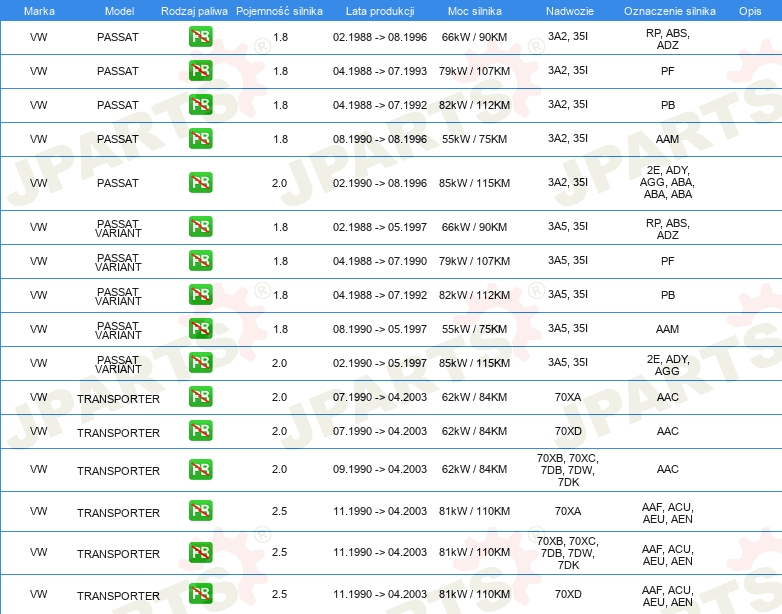The image size is (782, 614).
Task: Select 55kW / 75KM in Passat Variant row
Action: [x=474, y=329]
